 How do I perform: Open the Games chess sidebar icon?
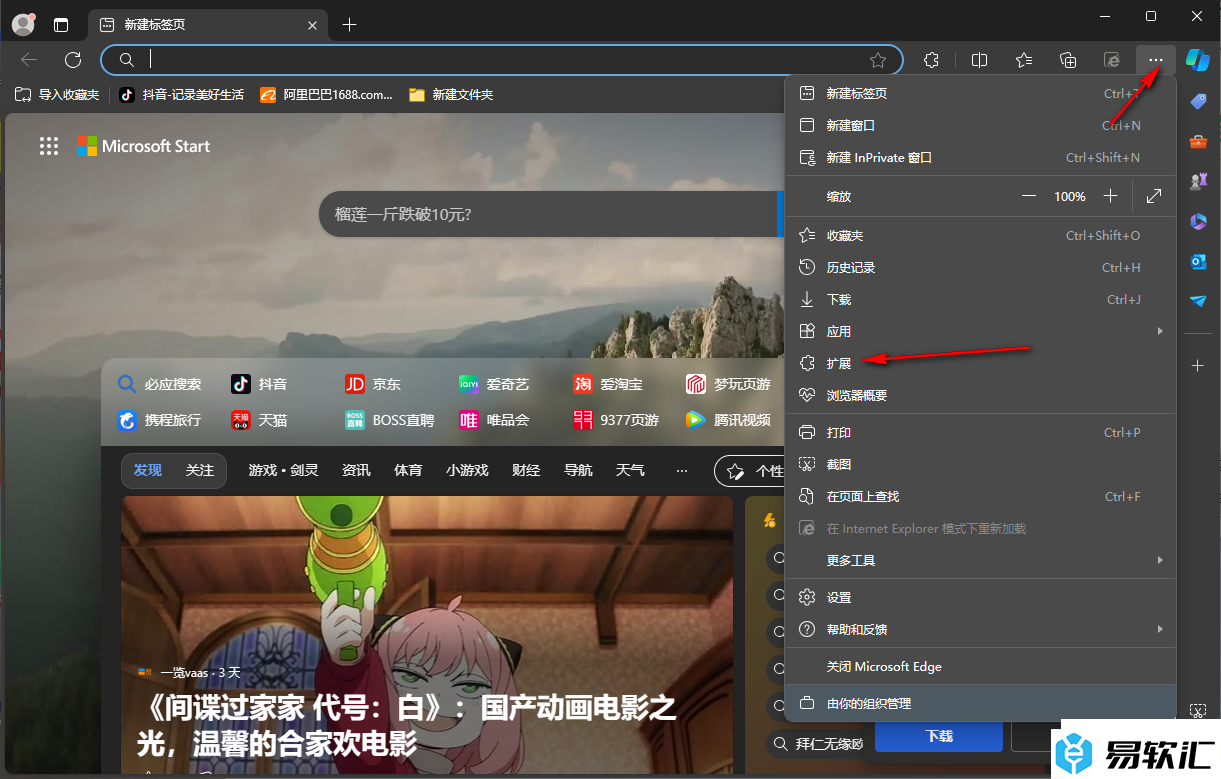coord(1198,181)
